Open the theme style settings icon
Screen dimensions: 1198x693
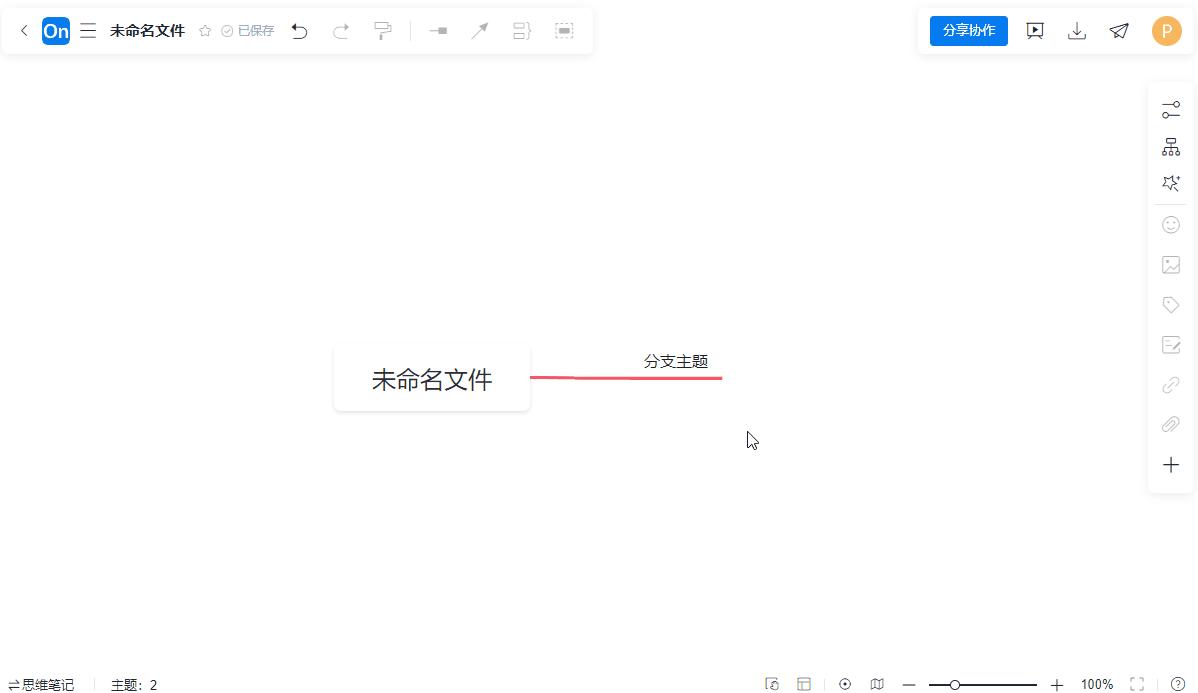point(1171,109)
